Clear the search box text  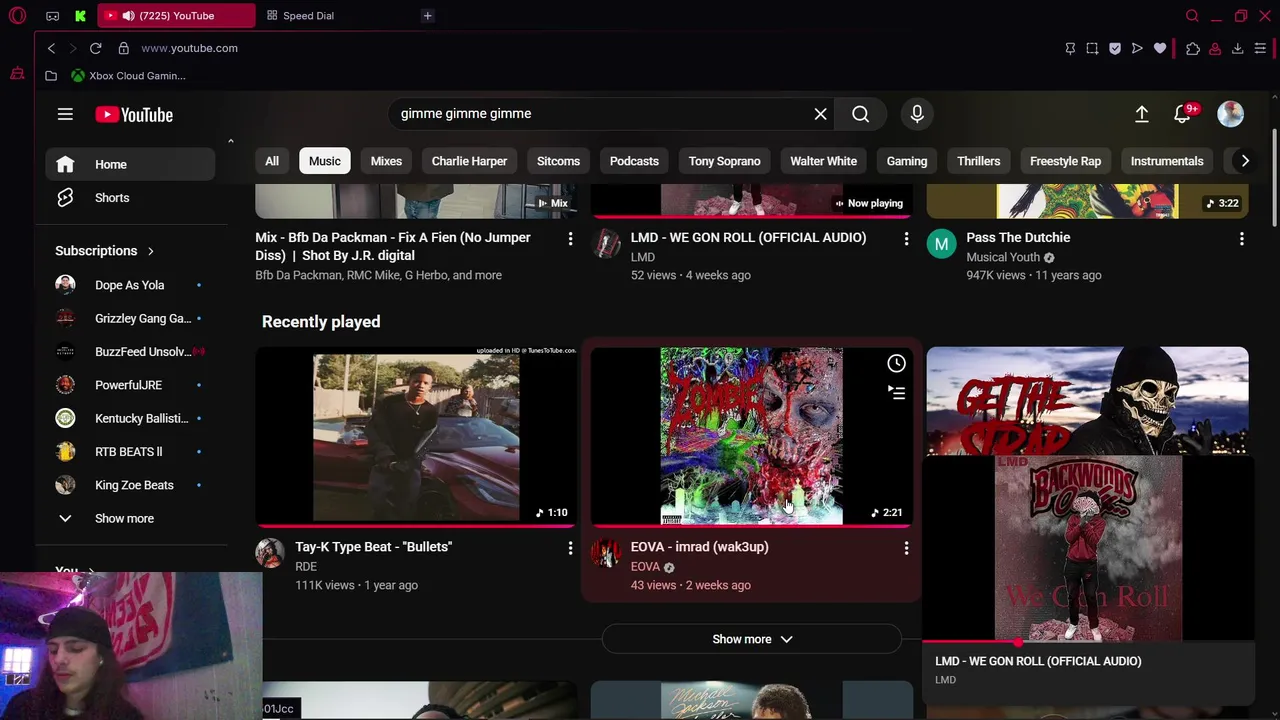820,114
